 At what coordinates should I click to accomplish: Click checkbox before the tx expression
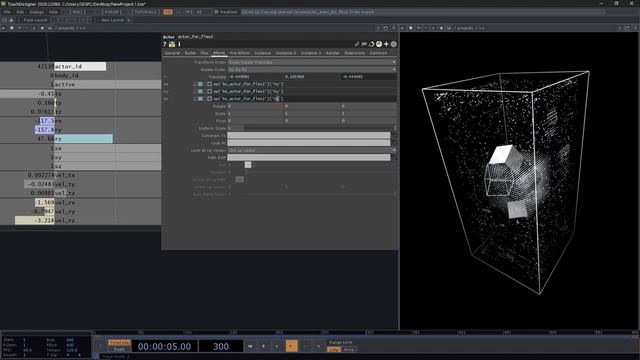tap(209, 84)
